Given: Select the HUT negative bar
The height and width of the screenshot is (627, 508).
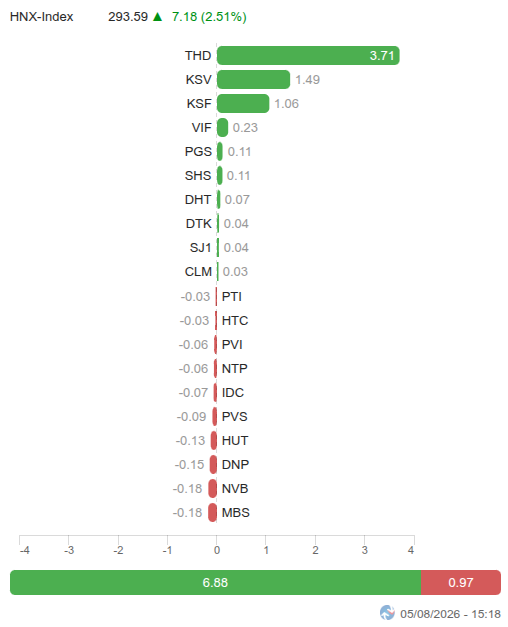Looking at the screenshot, I should click(x=214, y=441).
